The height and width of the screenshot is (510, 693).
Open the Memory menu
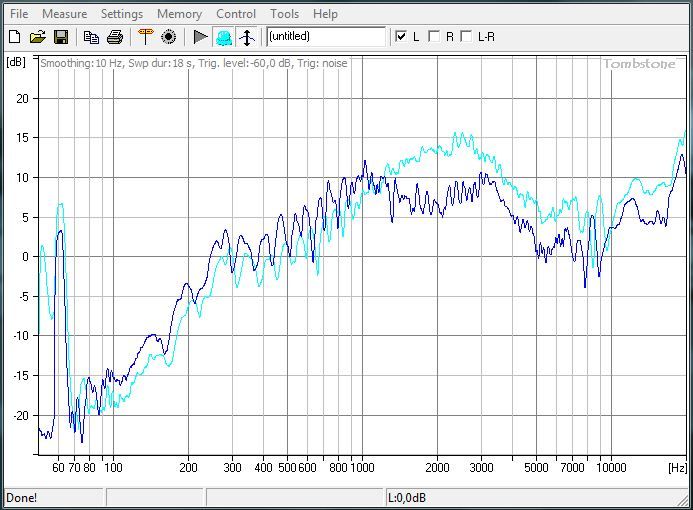pos(179,14)
